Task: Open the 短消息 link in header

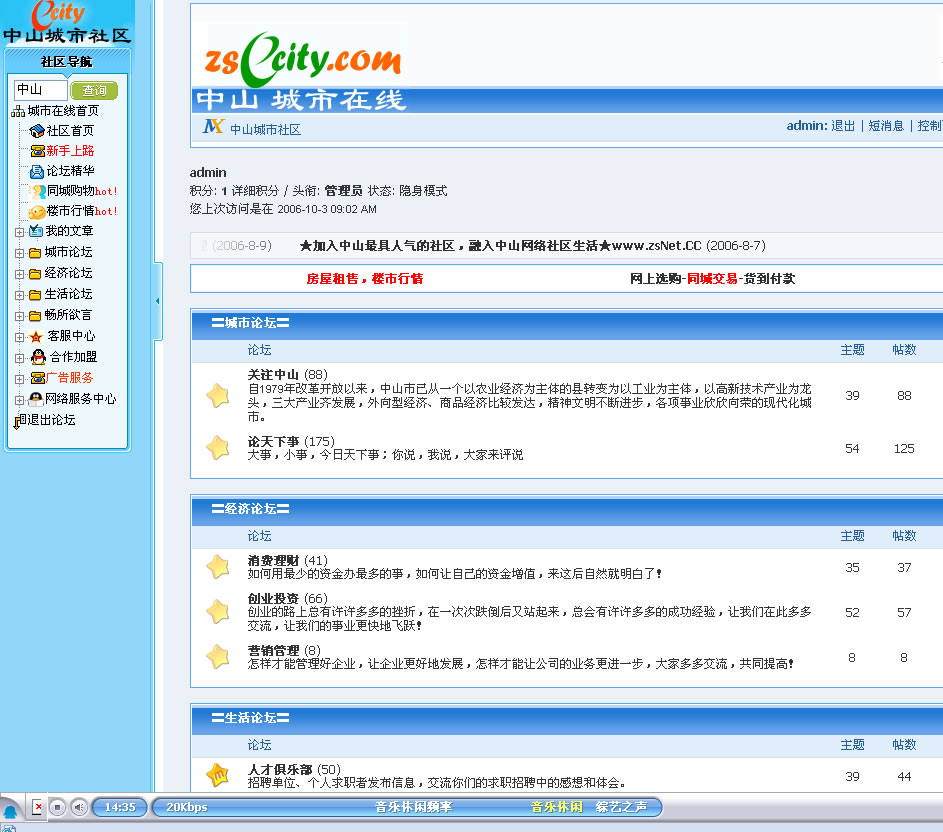Action: click(885, 126)
